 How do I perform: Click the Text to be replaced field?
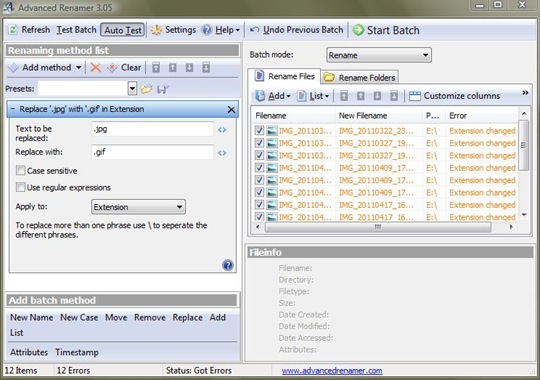click(x=153, y=129)
